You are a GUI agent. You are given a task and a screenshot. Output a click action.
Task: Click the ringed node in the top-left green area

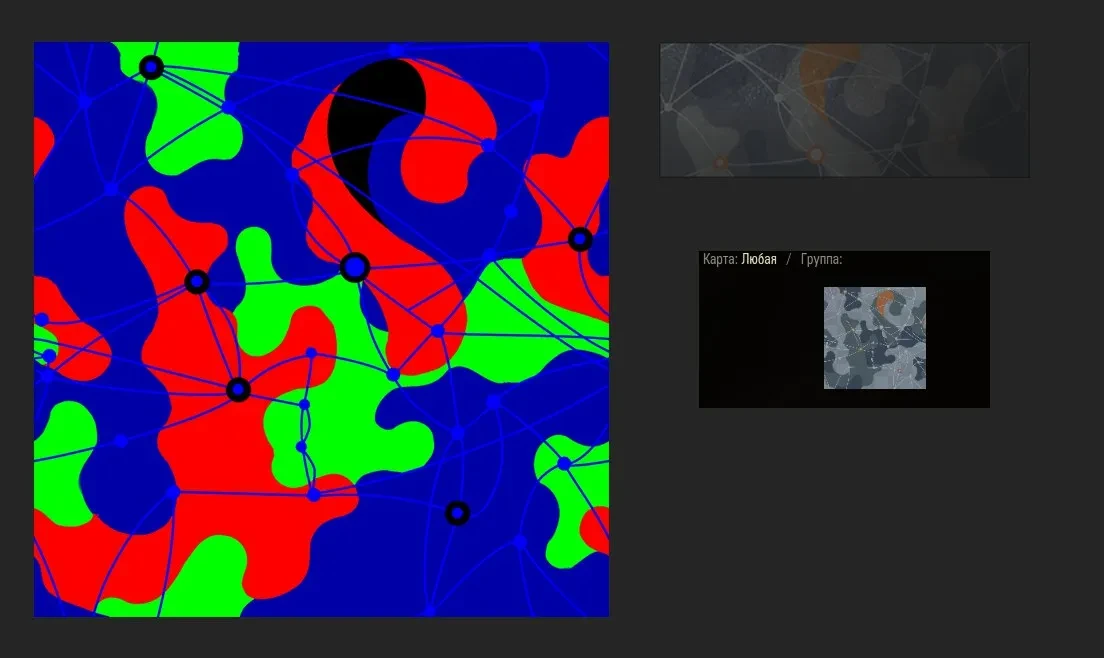coord(151,67)
